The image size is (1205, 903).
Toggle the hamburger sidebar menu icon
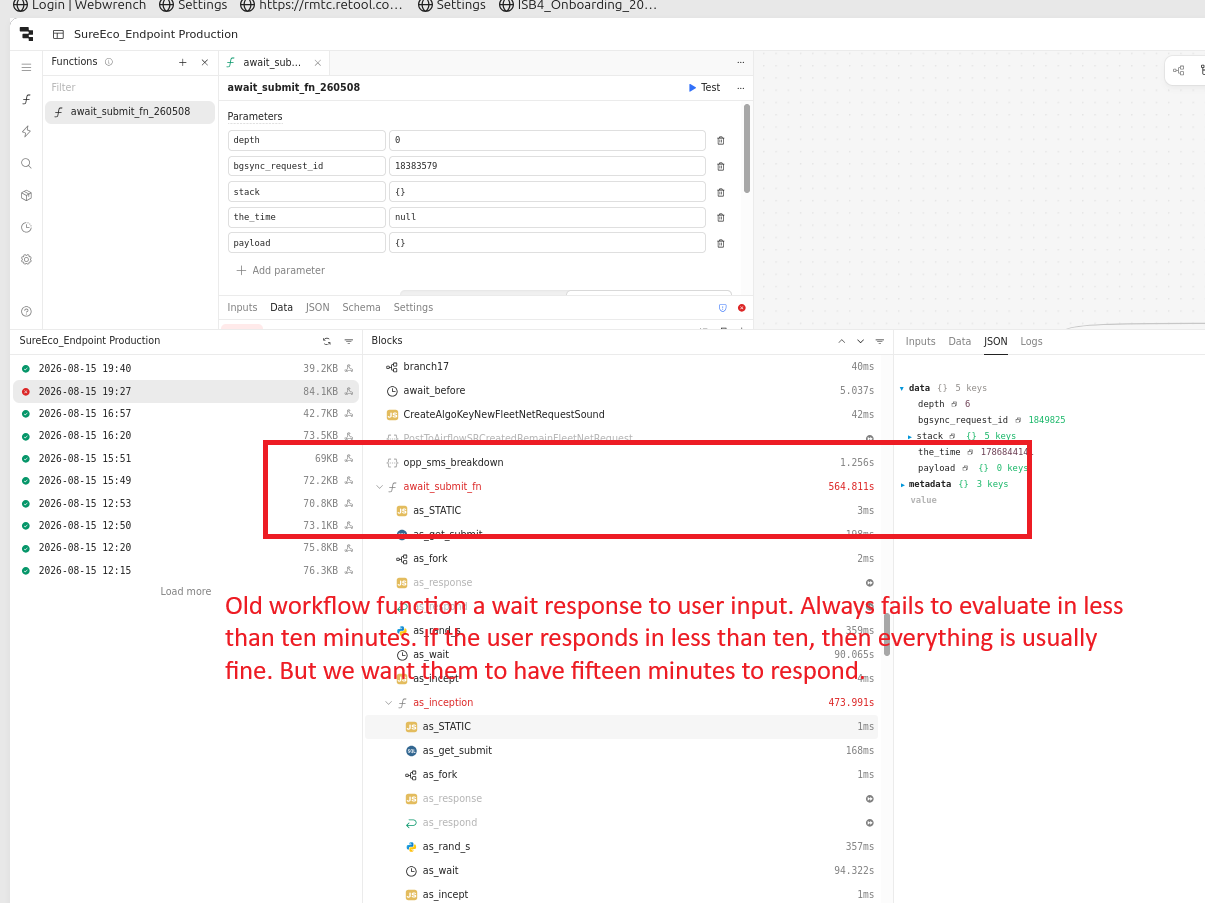(x=26, y=67)
